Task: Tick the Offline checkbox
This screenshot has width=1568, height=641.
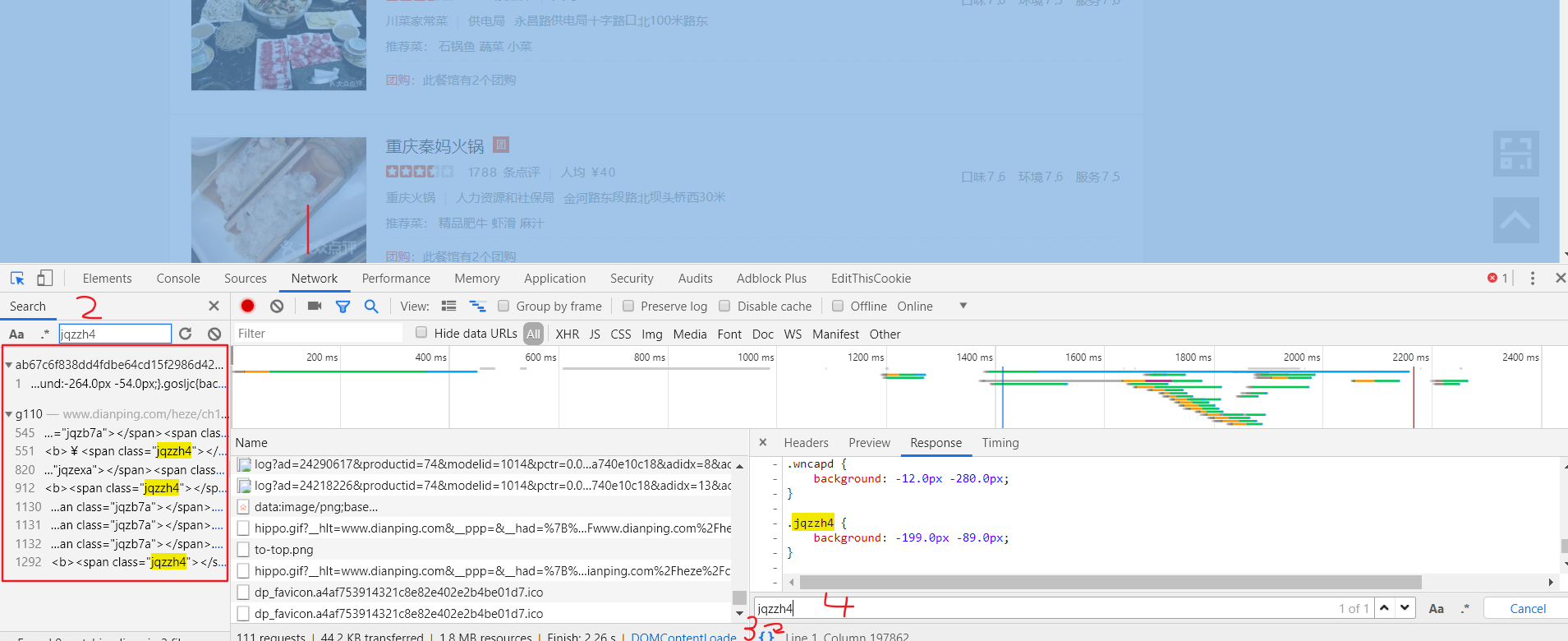Action: (838, 306)
